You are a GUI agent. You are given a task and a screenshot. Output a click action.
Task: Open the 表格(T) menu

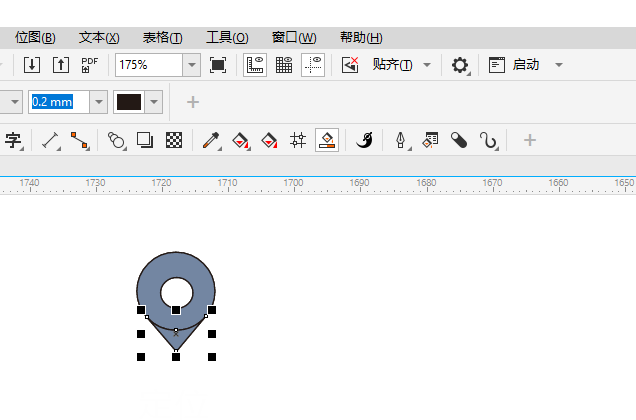tap(163, 38)
